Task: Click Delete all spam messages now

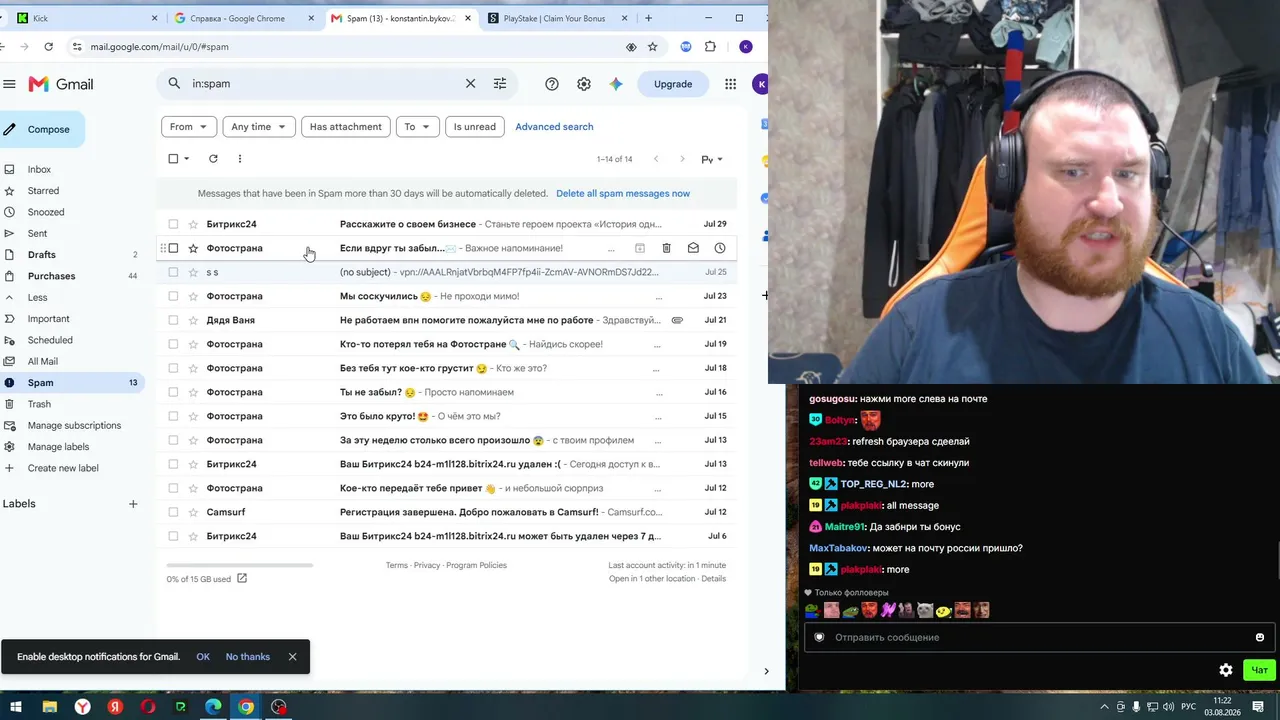Action: pos(623,194)
